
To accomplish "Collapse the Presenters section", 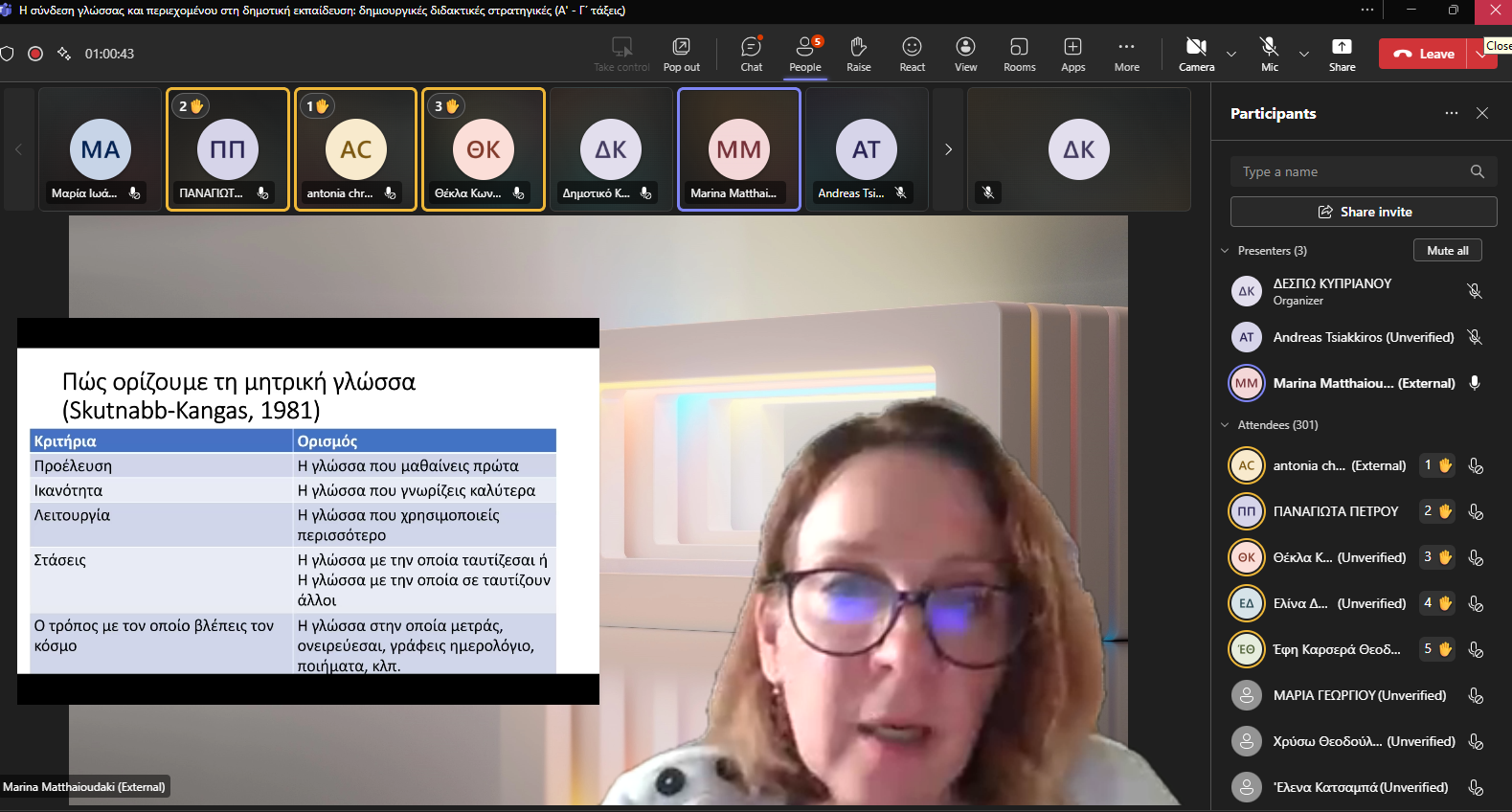I will click(1225, 251).
